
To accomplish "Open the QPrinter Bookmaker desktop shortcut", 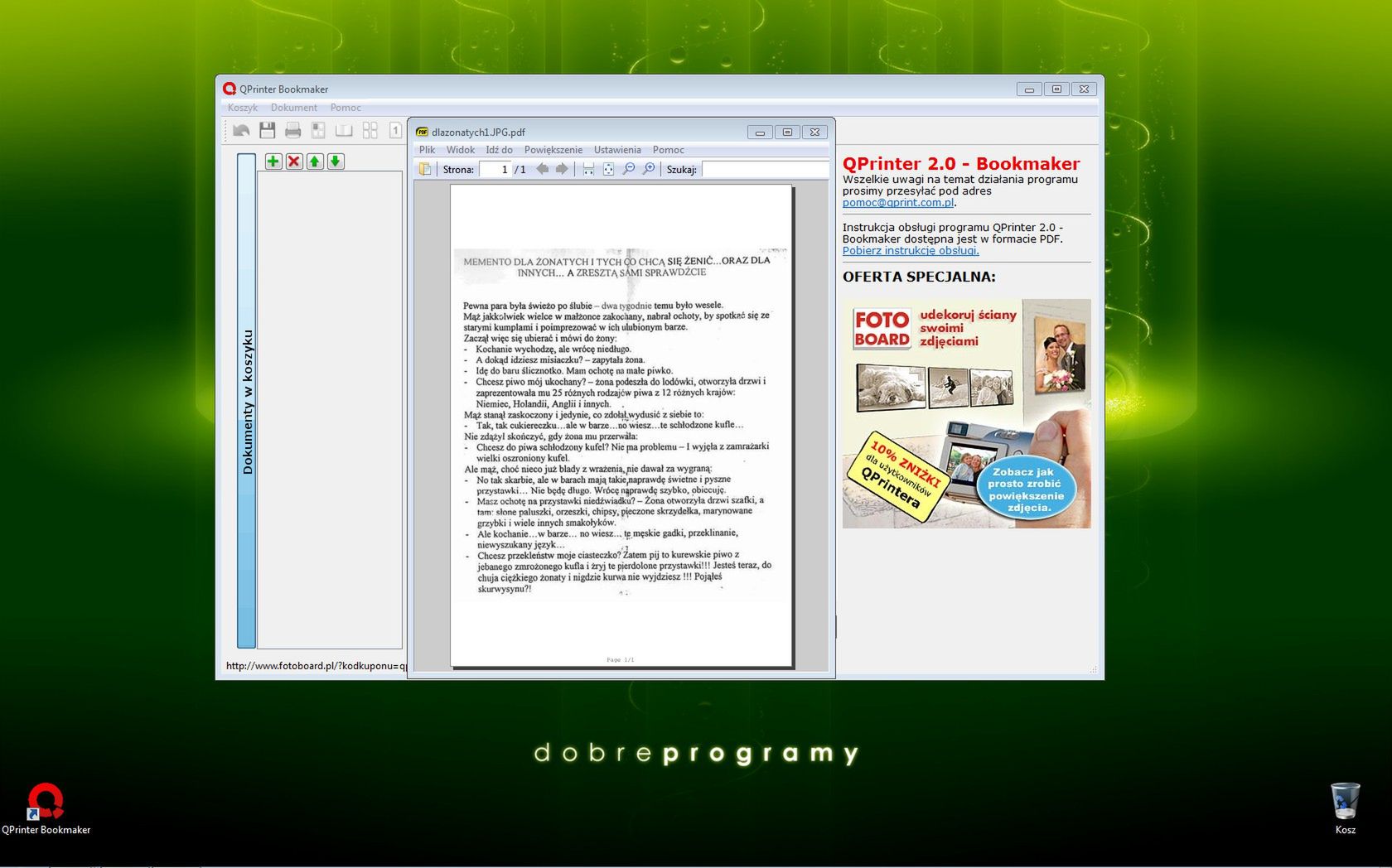I will [x=46, y=808].
